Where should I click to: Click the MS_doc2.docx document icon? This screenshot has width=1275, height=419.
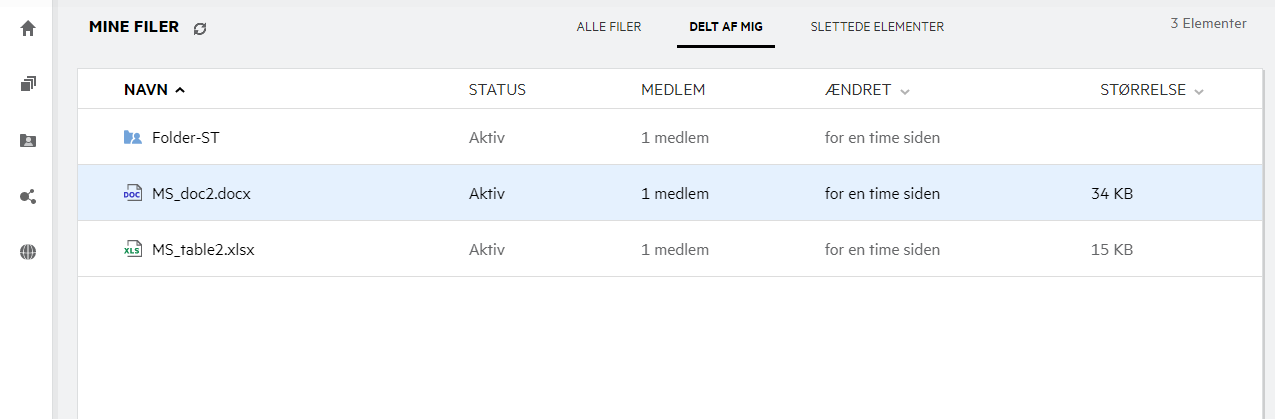(133, 194)
